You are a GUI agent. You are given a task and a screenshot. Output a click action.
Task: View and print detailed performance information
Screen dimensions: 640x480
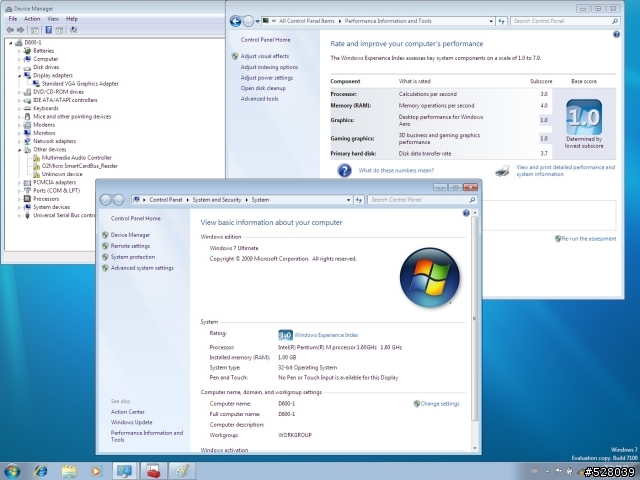(565, 171)
